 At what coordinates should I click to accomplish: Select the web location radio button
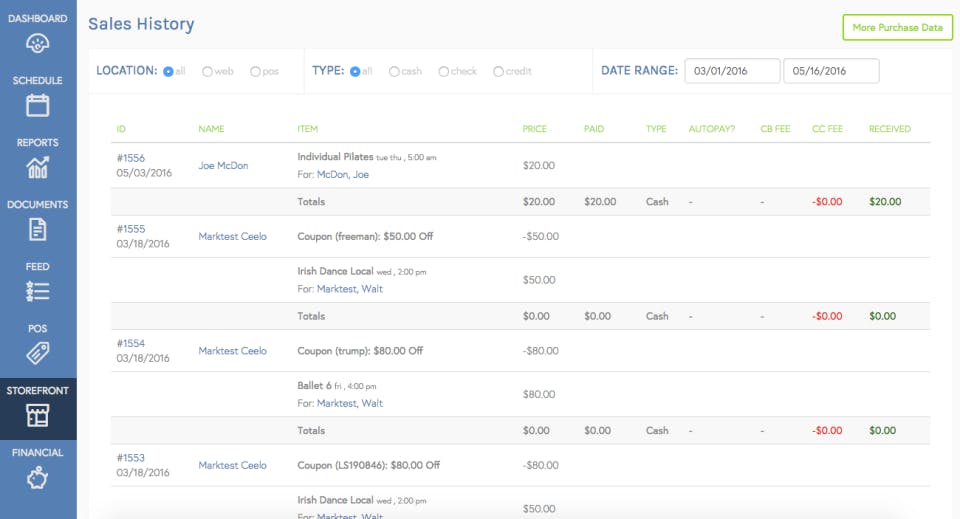pos(207,71)
